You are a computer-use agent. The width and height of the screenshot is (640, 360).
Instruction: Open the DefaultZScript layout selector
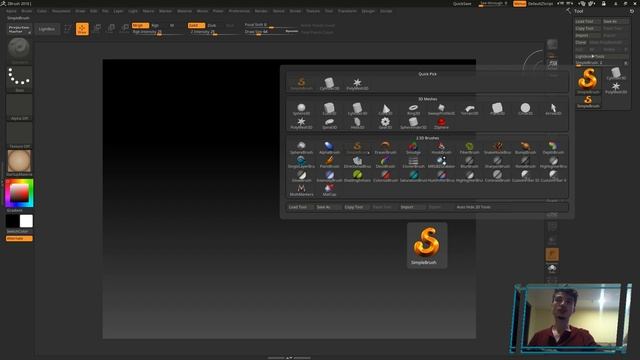(540, 4)
